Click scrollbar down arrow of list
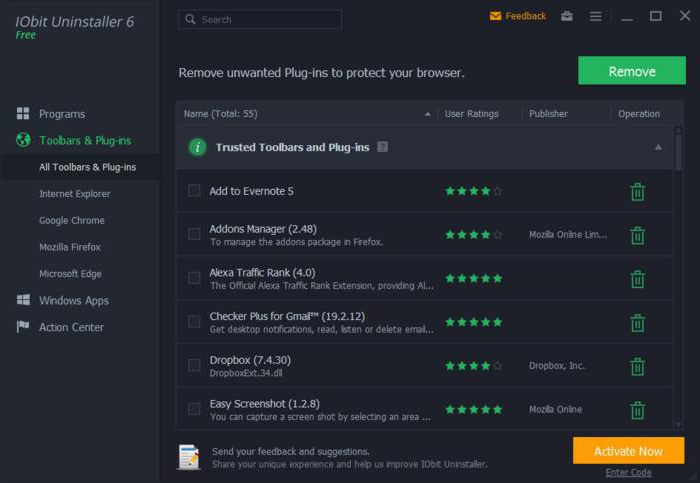This screenshot has width=700, height=483. (x=678, y=425)
